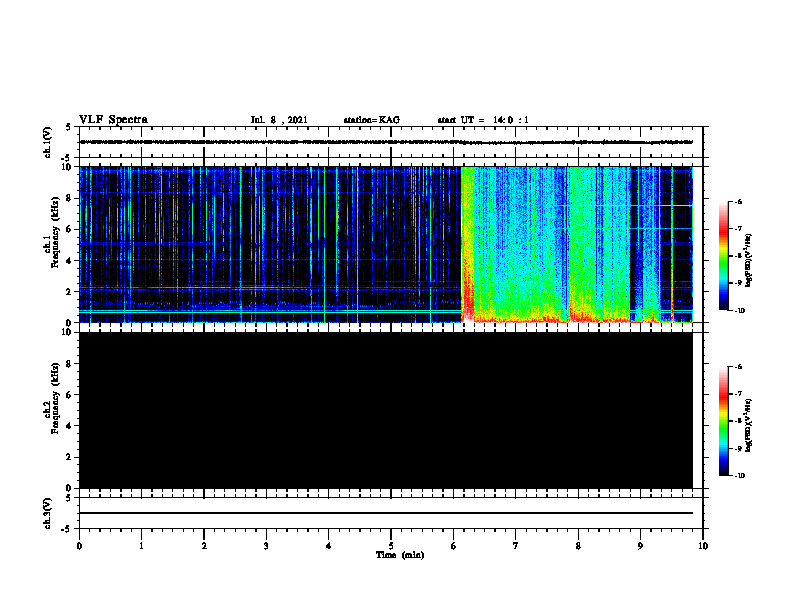Click the ch.1 color bar unit label

tap(749, 260)
